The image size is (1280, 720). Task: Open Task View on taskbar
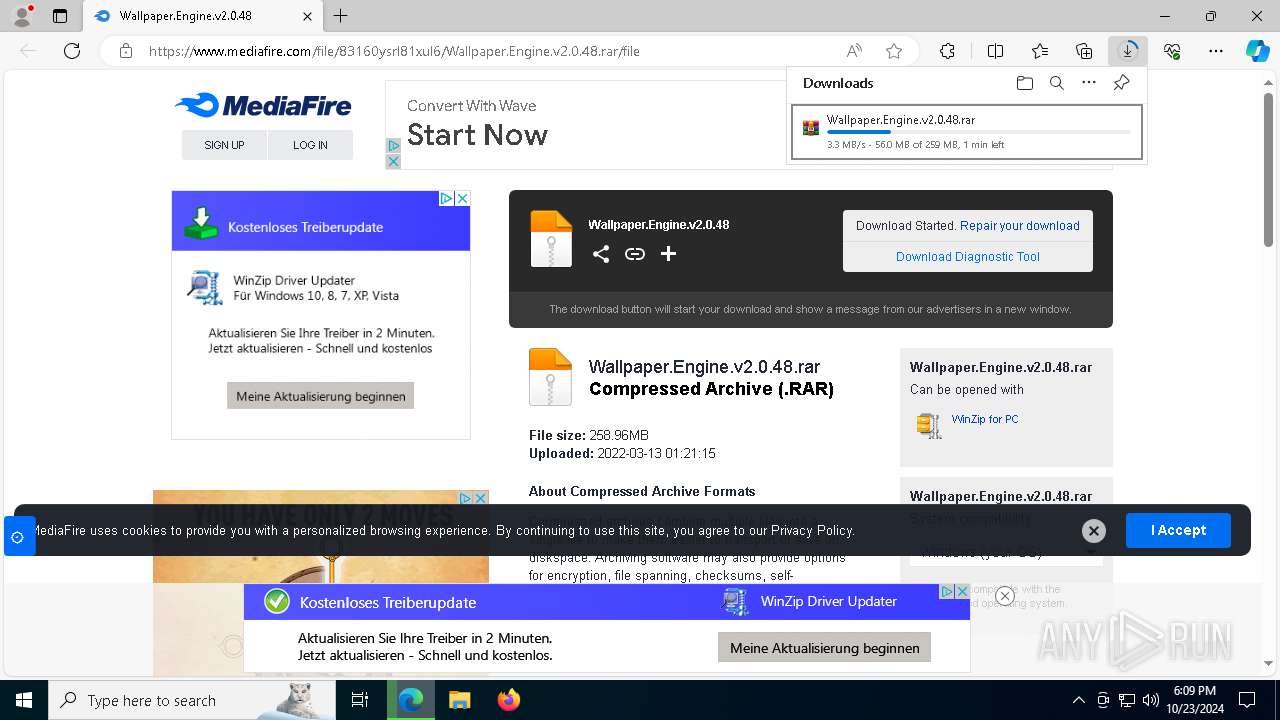(360, 700)
